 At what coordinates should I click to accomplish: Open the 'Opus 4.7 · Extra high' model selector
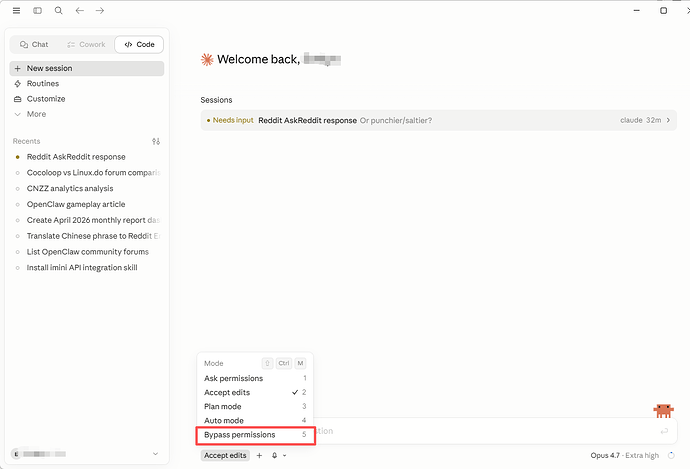pyautogui.click(x=624, y=455)
